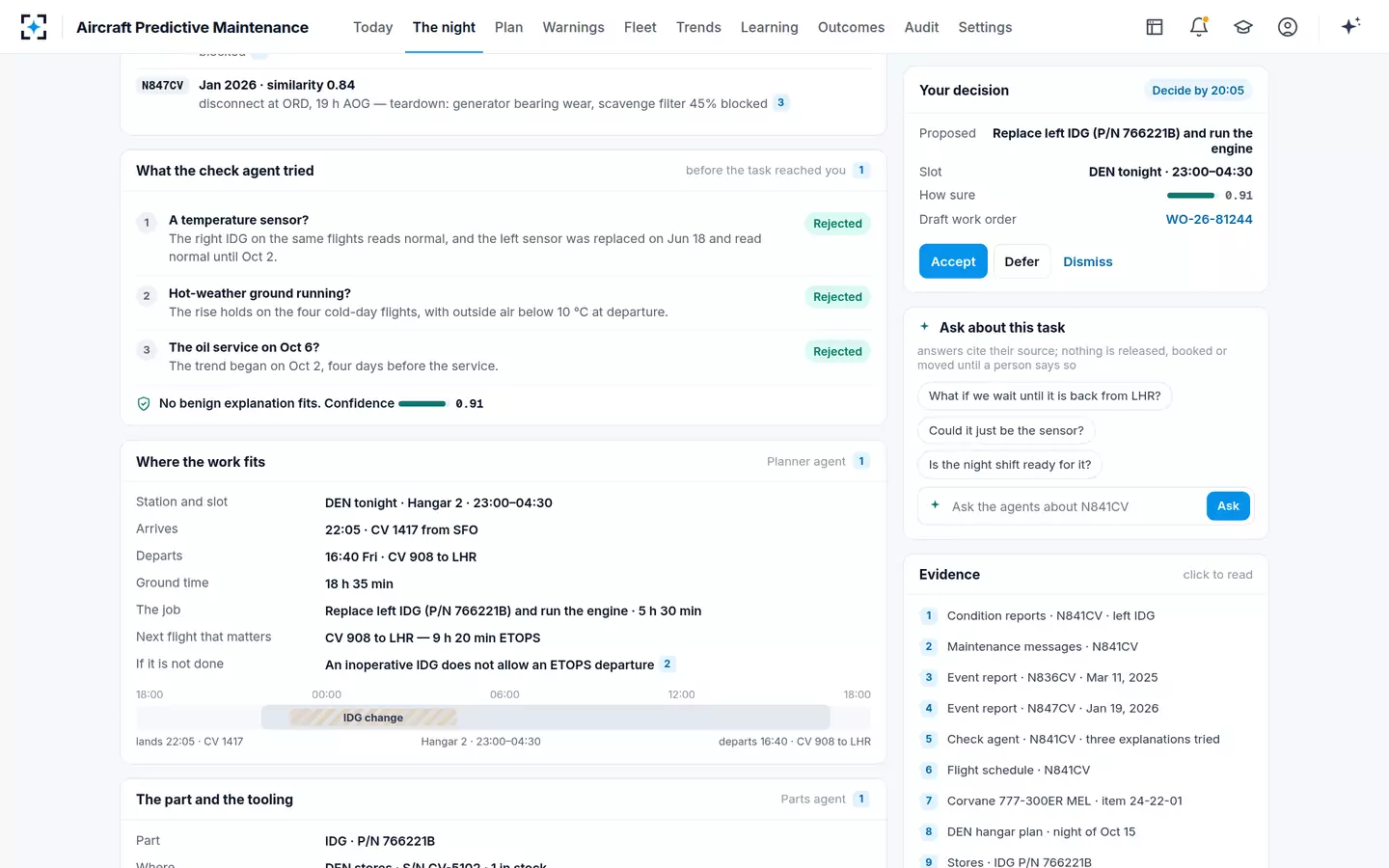Viewport: 1389px width, 868px height.
Task: Click the shield icon beside No benign explanation
Action: 144,404
